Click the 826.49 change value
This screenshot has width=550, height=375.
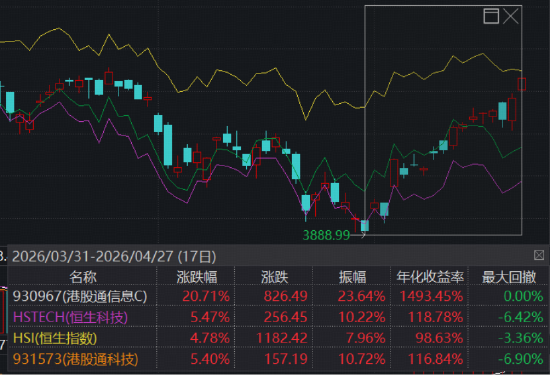[286, 296]
